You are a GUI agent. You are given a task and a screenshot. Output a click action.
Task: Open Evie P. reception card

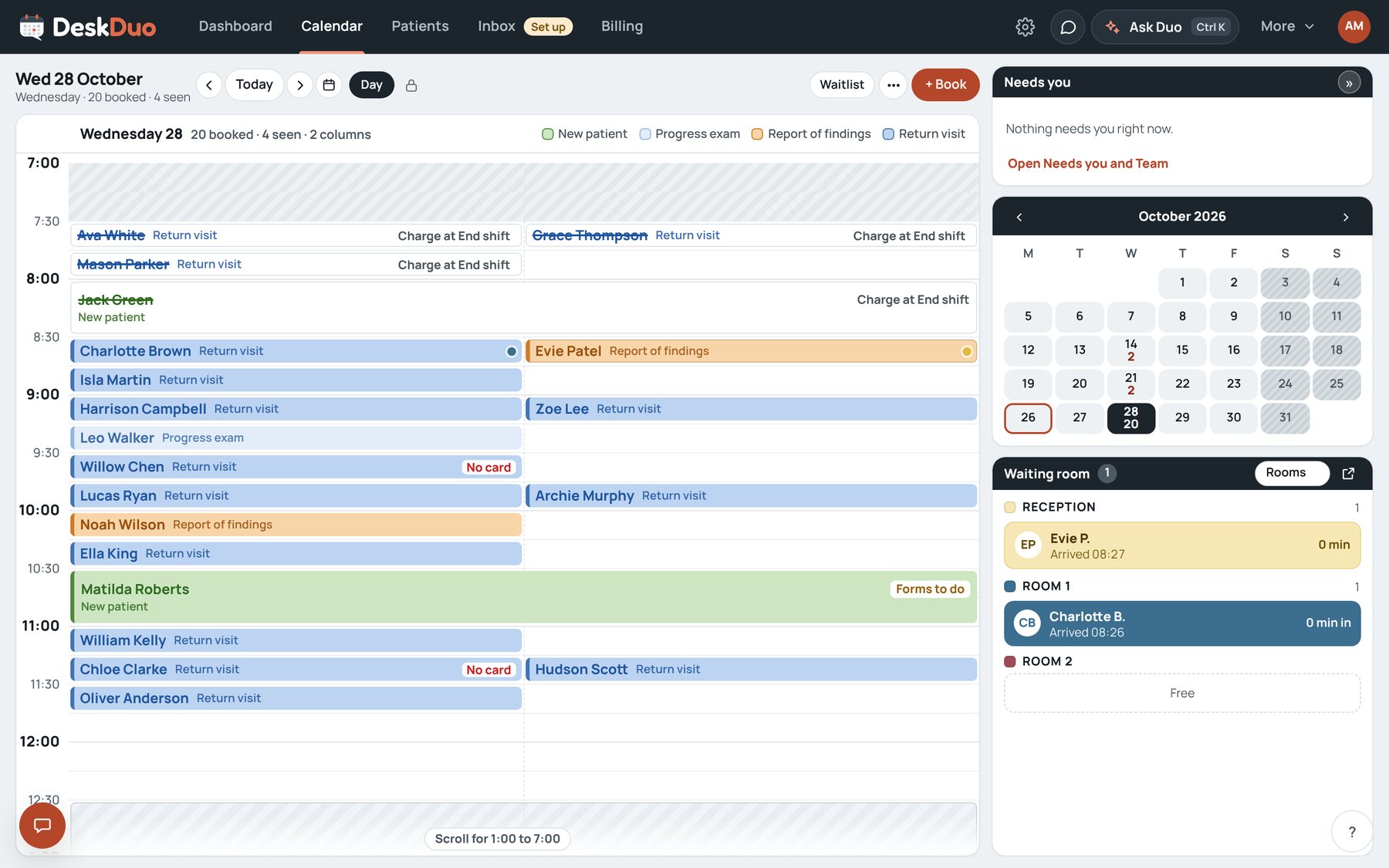pos(1182,546)
